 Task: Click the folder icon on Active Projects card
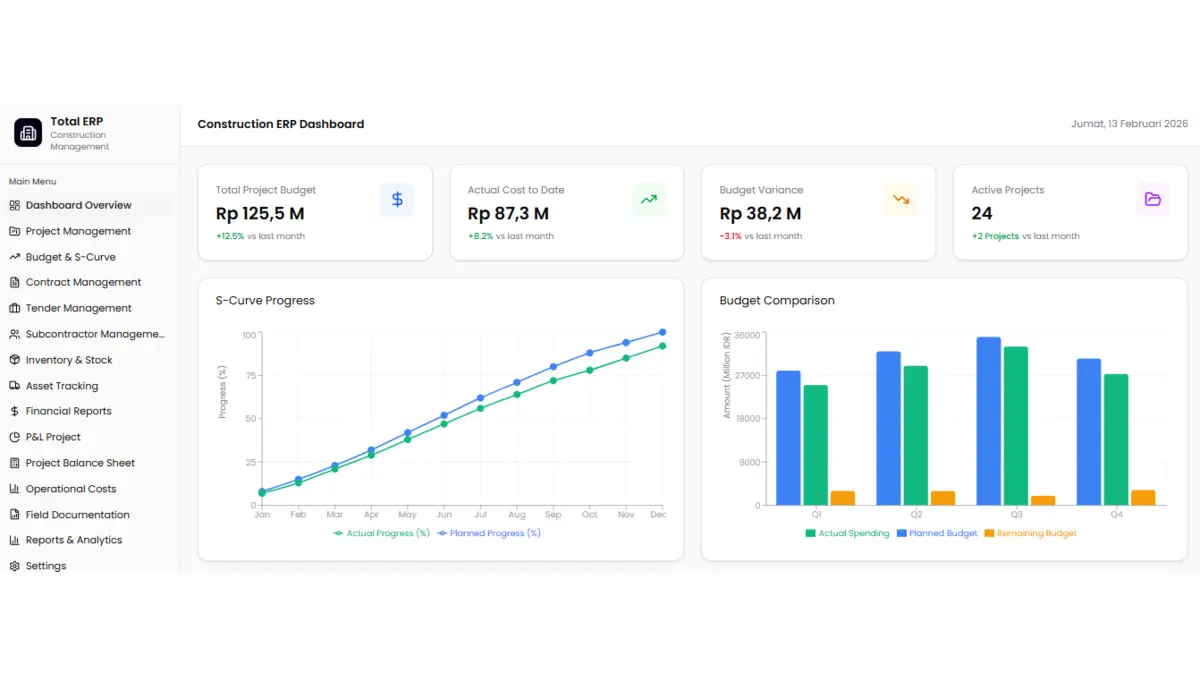pyautogui.click(x=1153, y=200)
